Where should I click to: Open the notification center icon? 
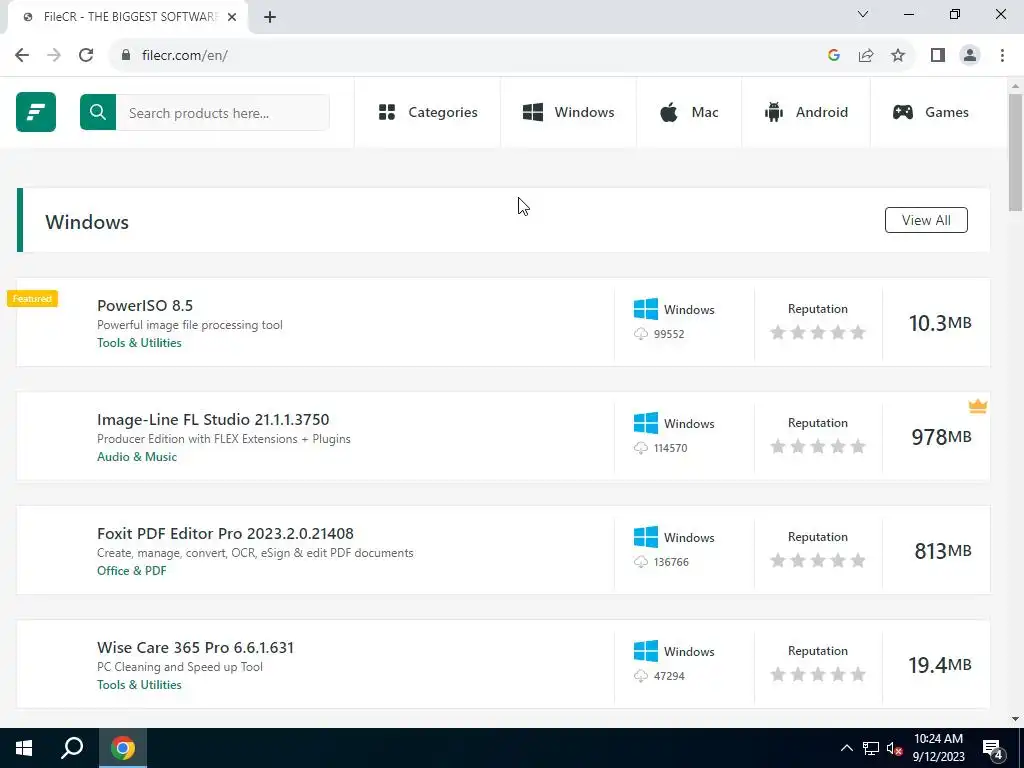pyautogui.click(x=992, y=749)
